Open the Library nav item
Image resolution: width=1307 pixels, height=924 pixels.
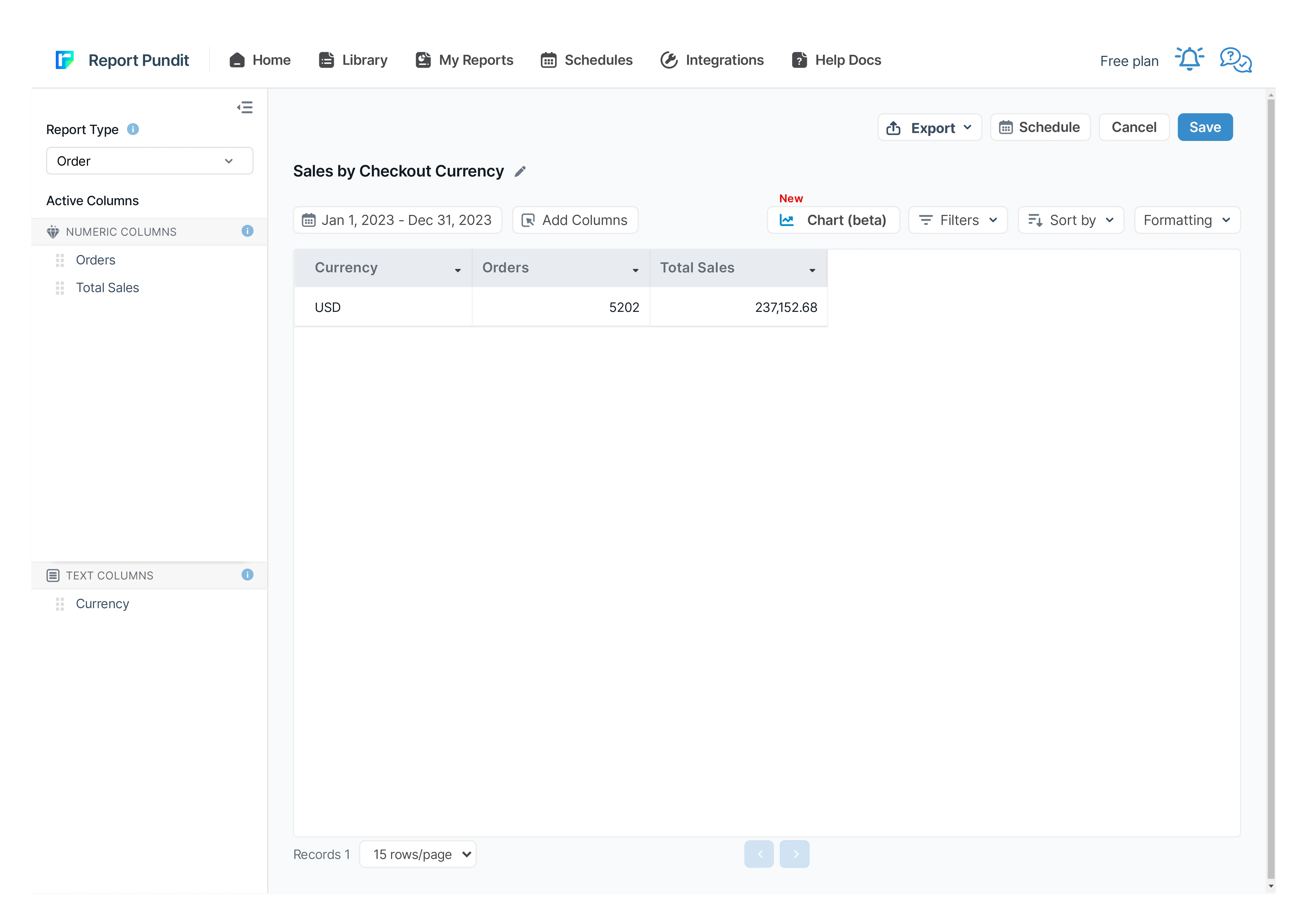353,60
